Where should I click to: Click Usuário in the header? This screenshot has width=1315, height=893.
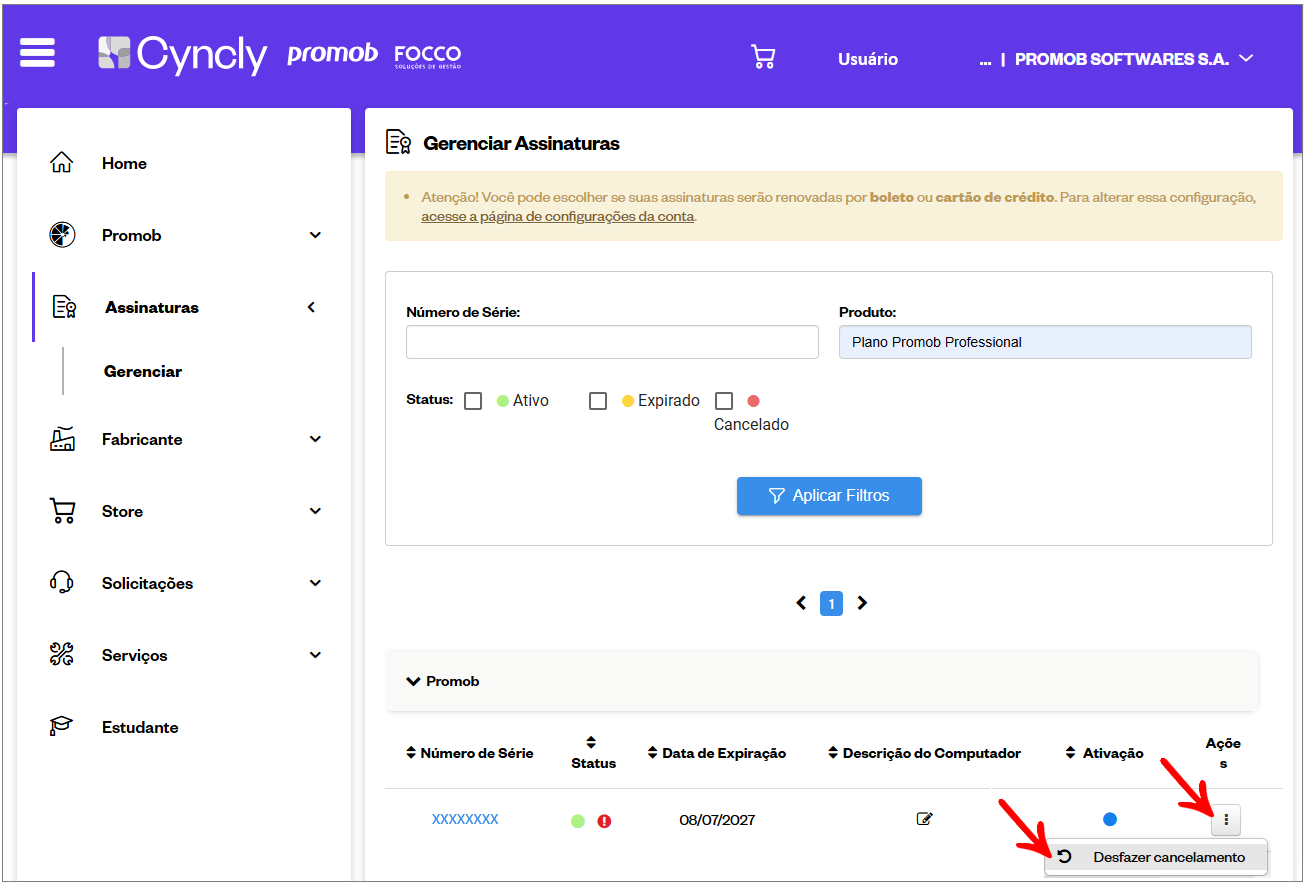click(868, 59)
